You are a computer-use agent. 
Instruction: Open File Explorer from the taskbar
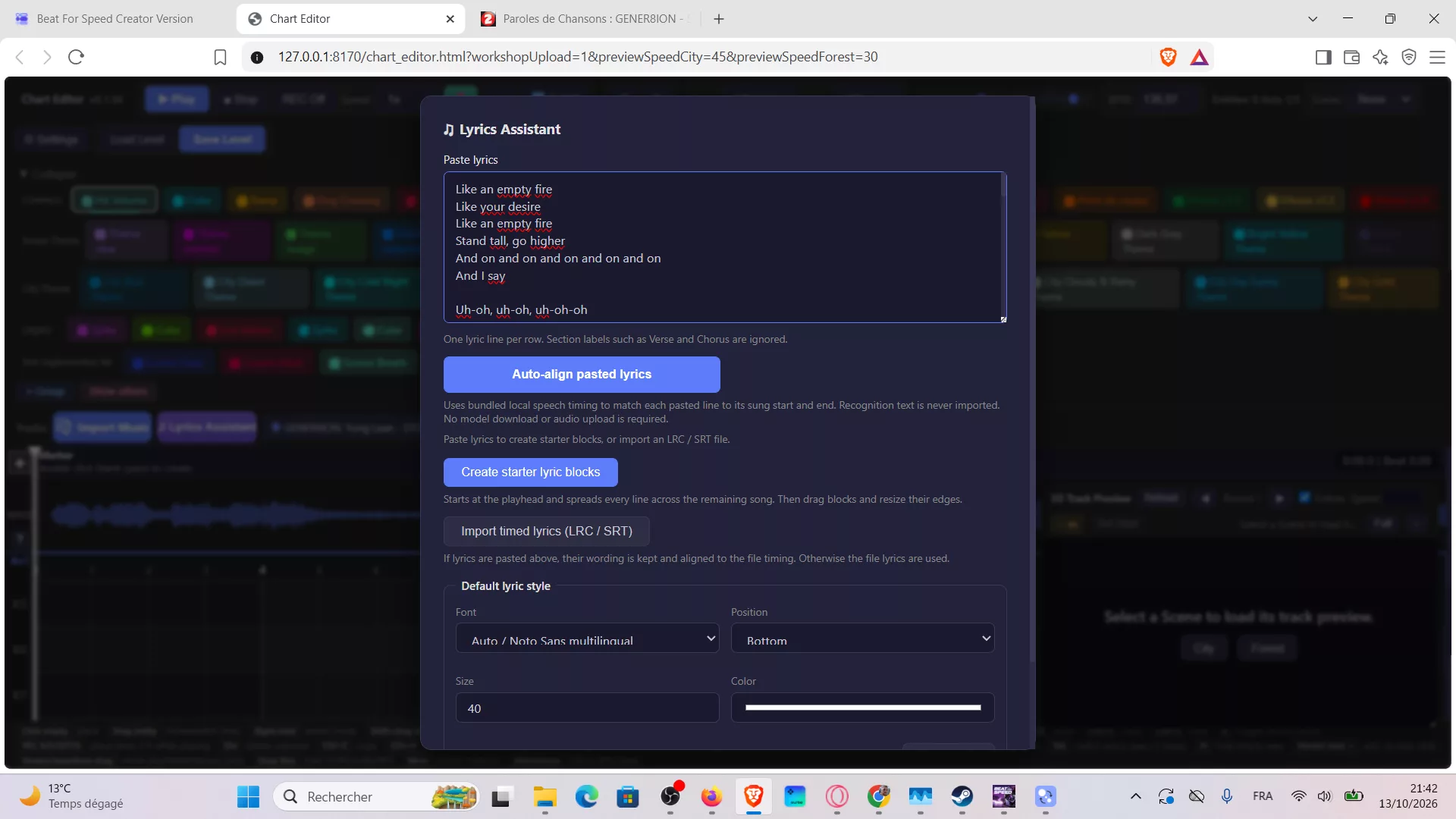544,796
